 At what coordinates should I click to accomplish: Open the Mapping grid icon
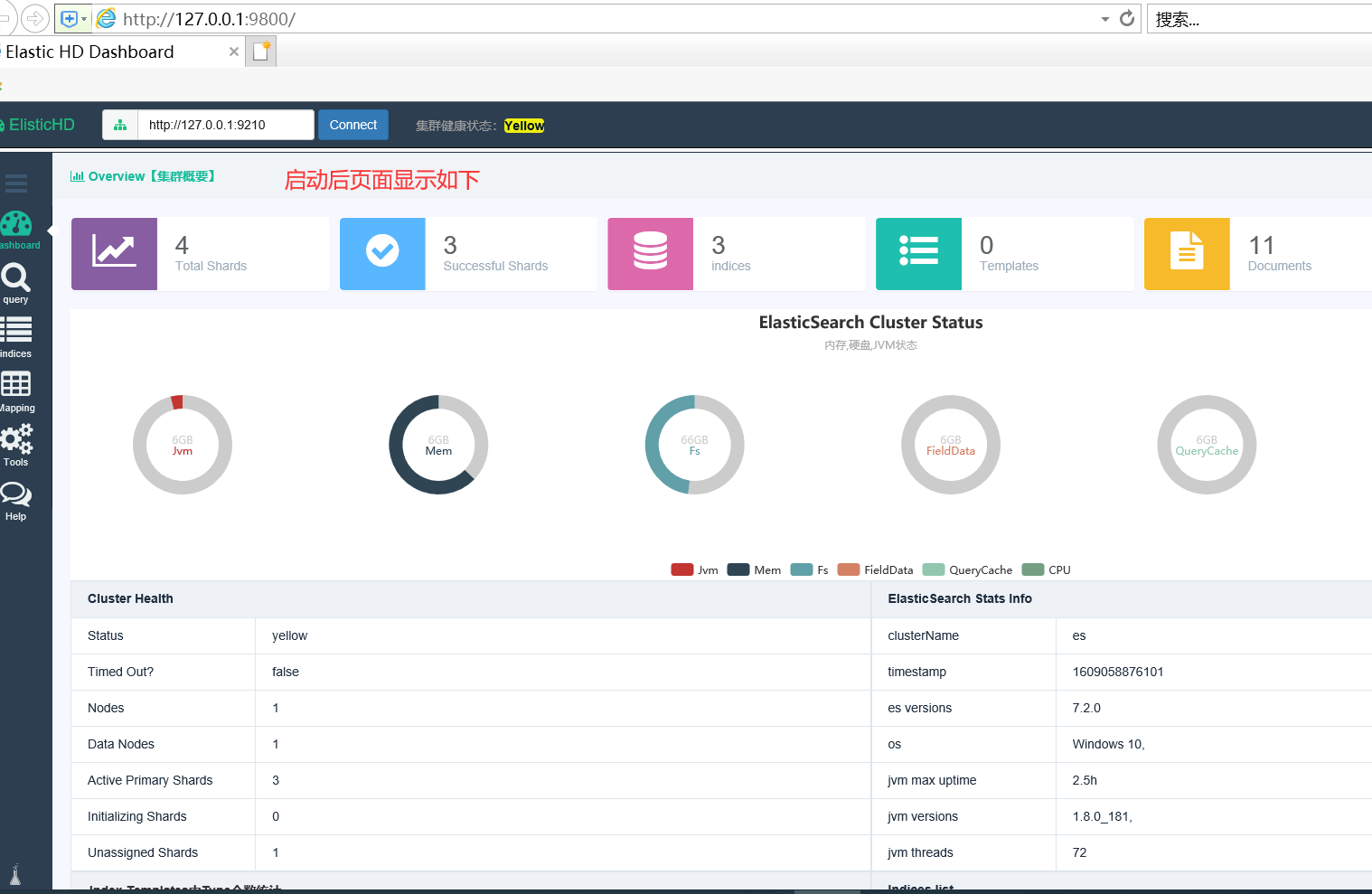pyautogui.click(x=15, y=384)
